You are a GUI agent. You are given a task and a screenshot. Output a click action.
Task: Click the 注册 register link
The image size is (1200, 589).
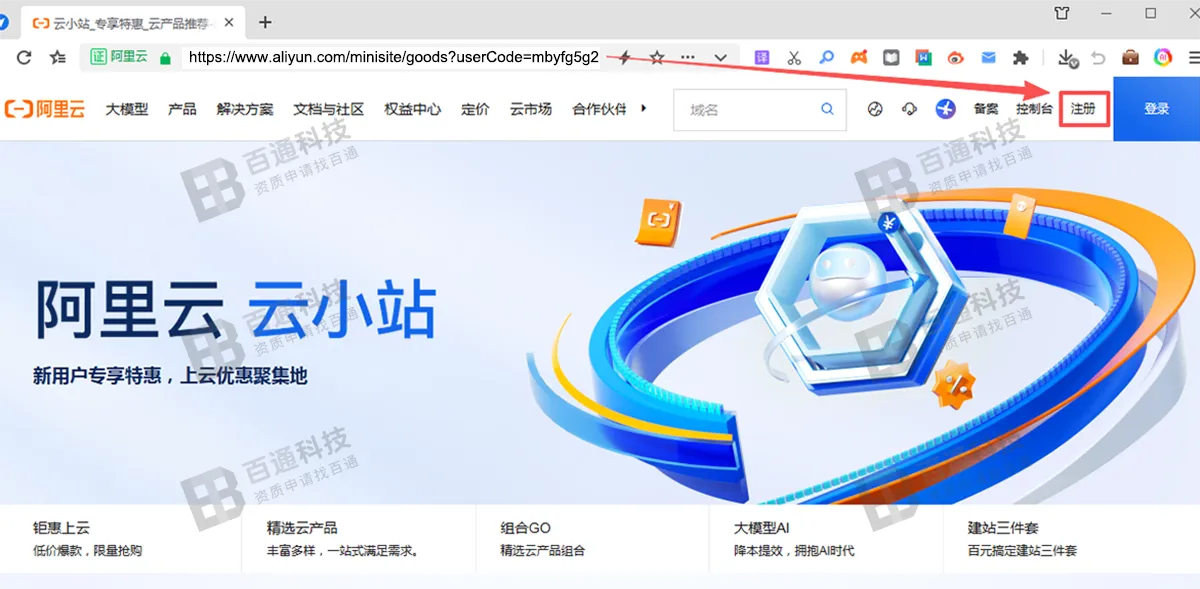tap(1083, 108)
